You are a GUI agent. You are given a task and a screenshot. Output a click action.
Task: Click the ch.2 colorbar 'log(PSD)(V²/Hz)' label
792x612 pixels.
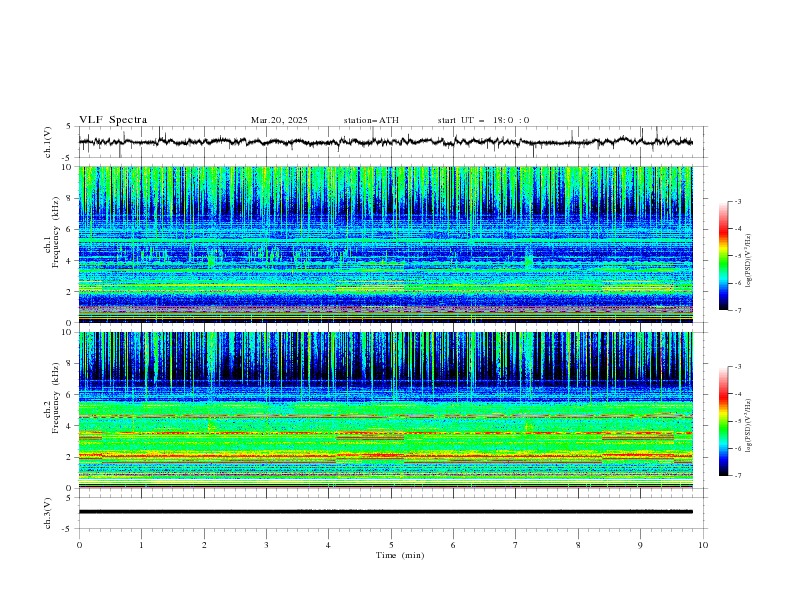(749, 426)
